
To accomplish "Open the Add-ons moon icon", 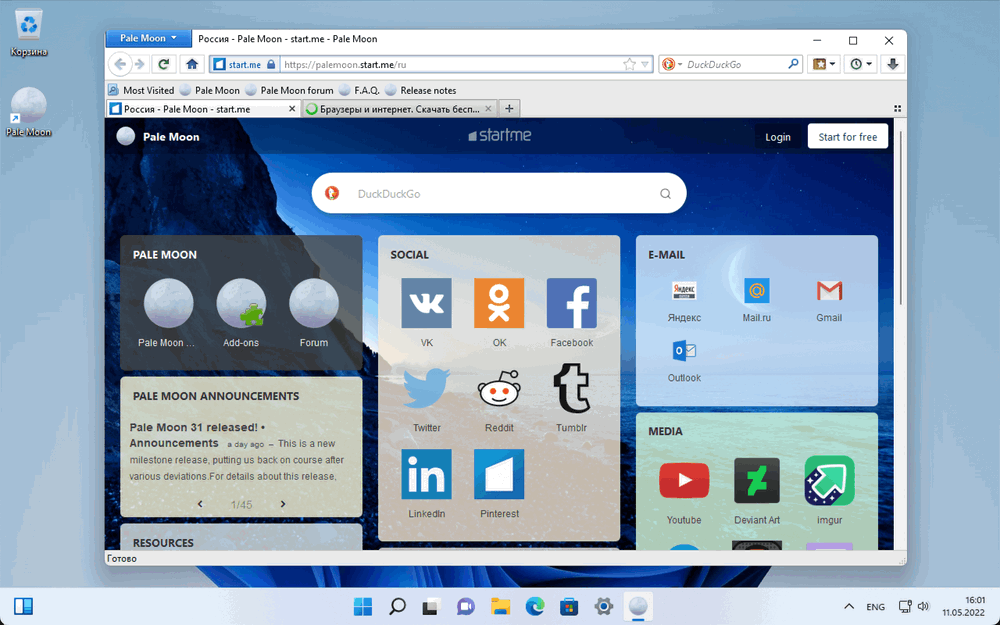I will (241, 303).
